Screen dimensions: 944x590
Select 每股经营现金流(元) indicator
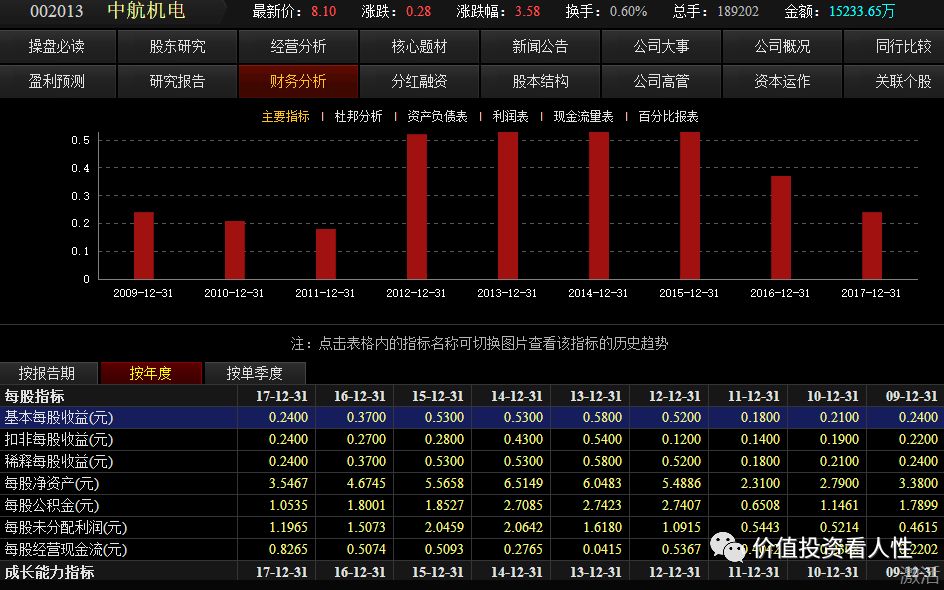[x=66, y=549]
